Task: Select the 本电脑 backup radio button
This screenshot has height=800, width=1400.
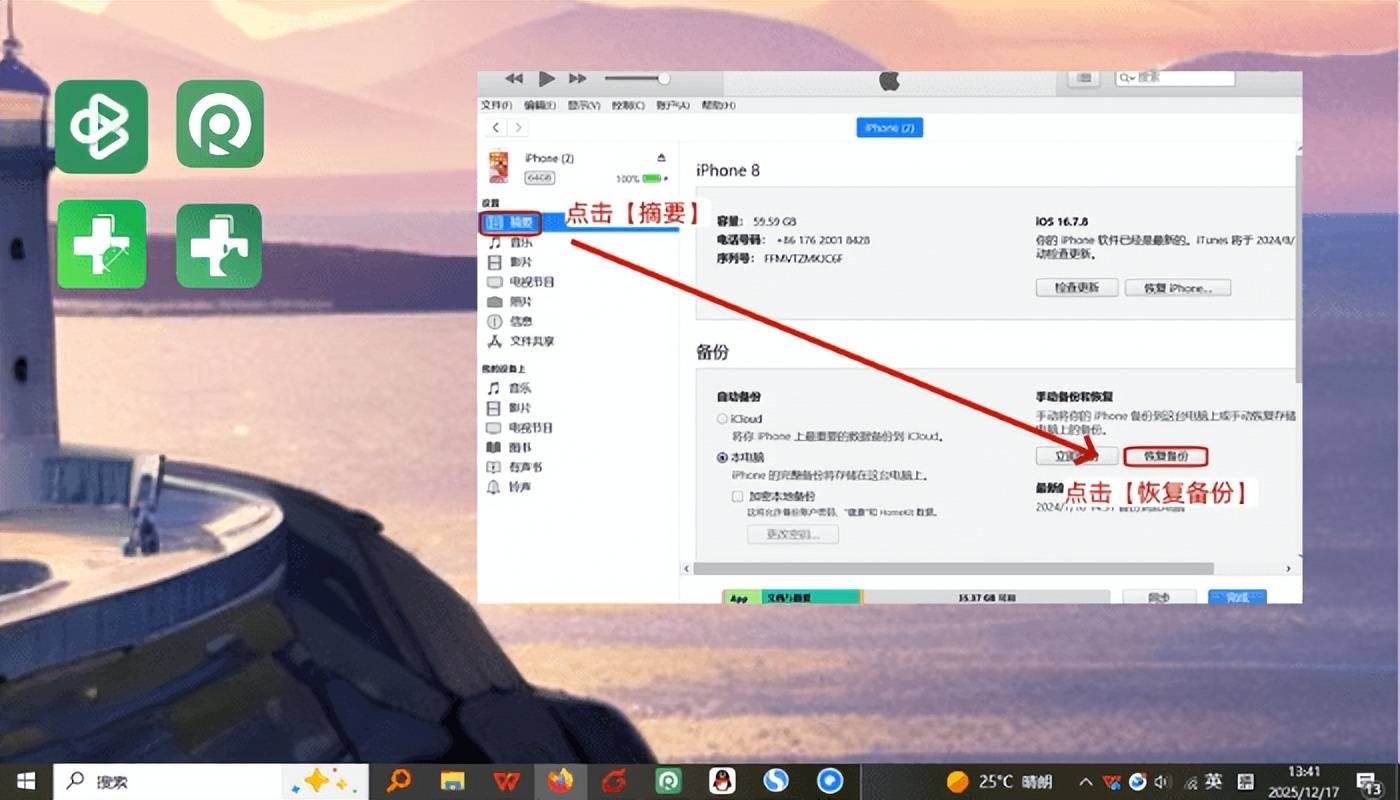Action: pyautogui.click(x=722, y=457)
